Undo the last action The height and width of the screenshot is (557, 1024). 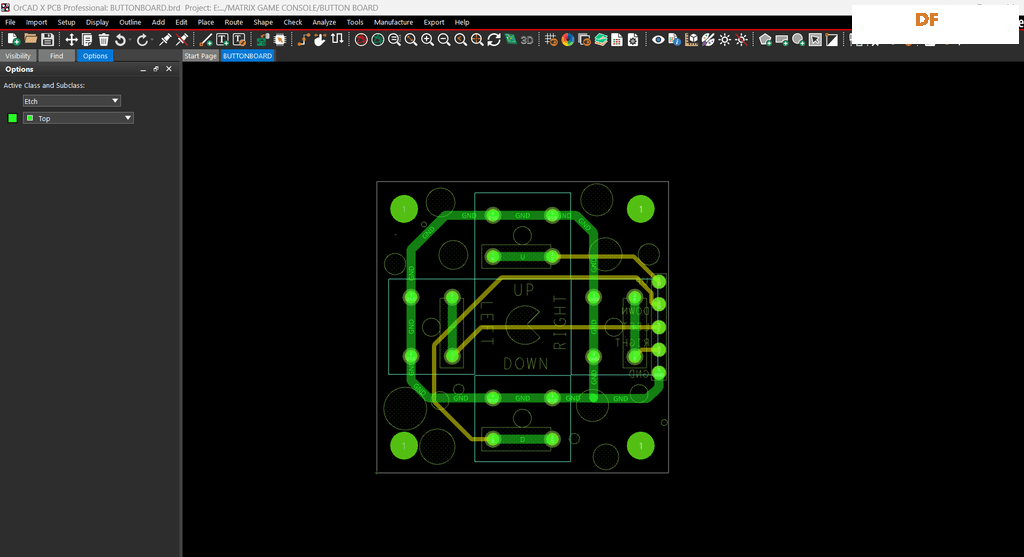[x=120, y=40]
